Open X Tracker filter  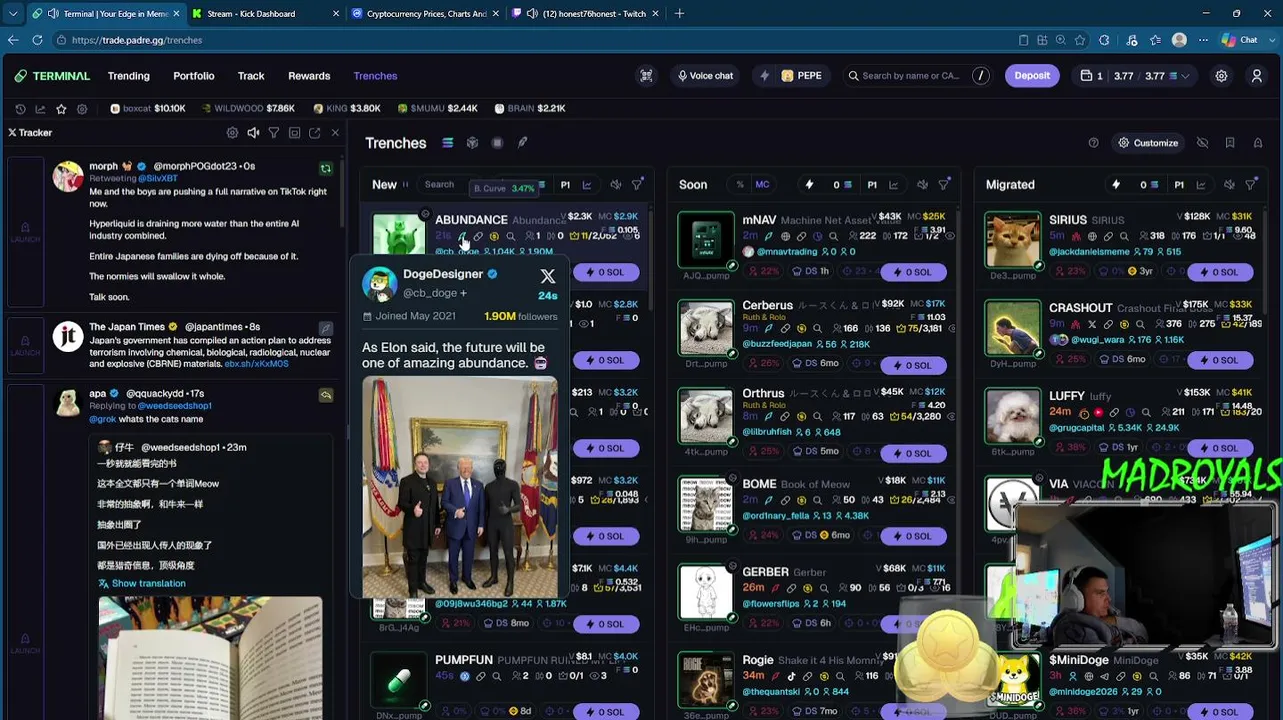(x=273, y=133)
